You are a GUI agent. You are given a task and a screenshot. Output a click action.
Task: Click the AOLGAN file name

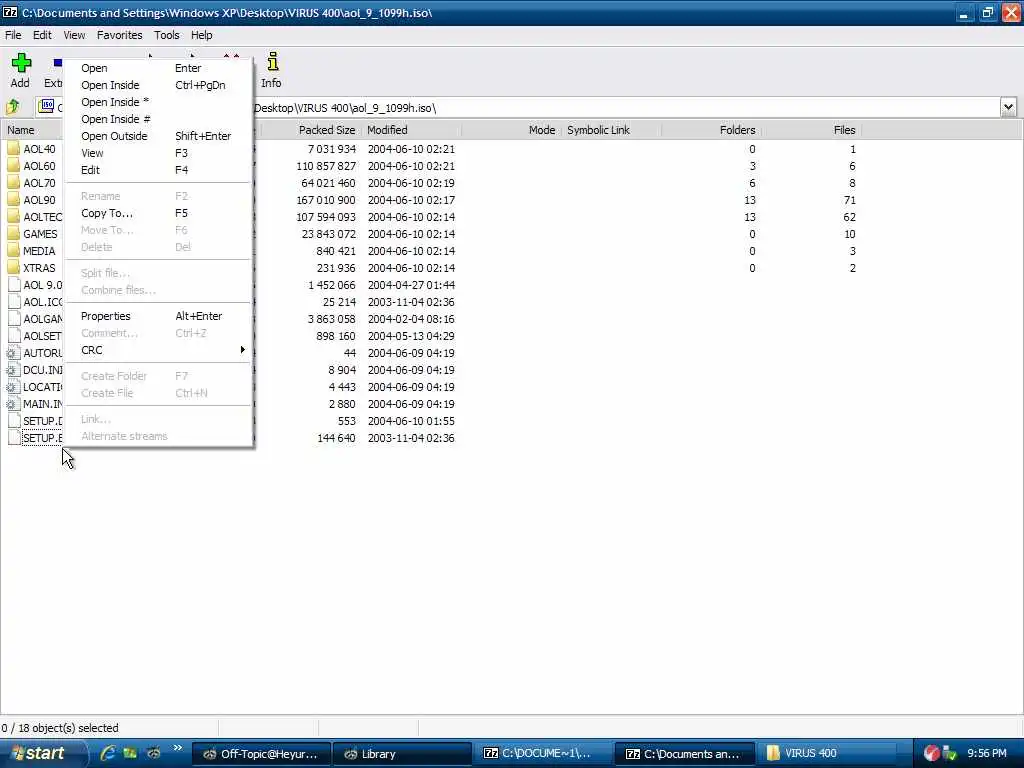click(42, 319)
